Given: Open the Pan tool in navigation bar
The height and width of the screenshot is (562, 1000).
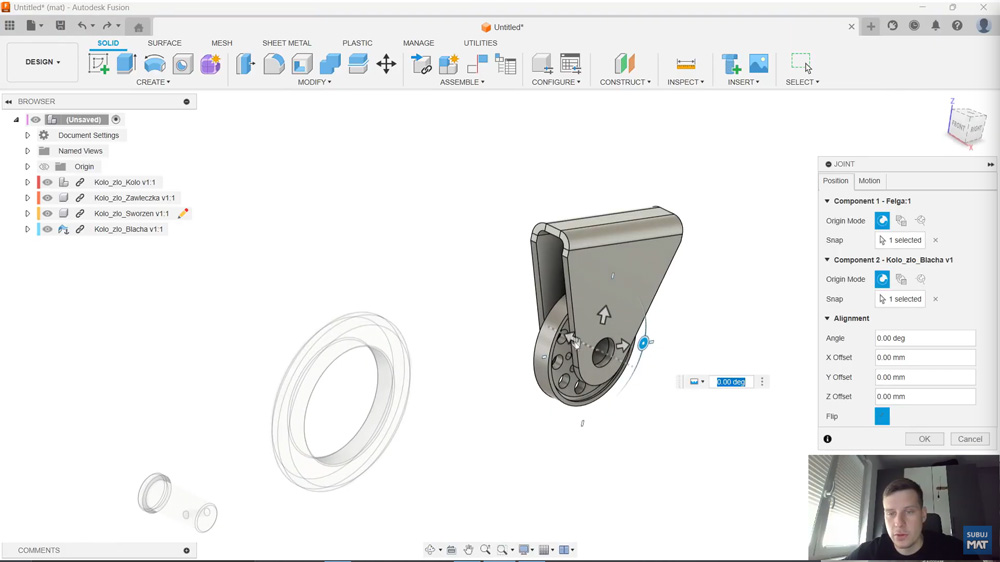Looking at the screenshot, I should pyautogui.click(x=468, y=550).
